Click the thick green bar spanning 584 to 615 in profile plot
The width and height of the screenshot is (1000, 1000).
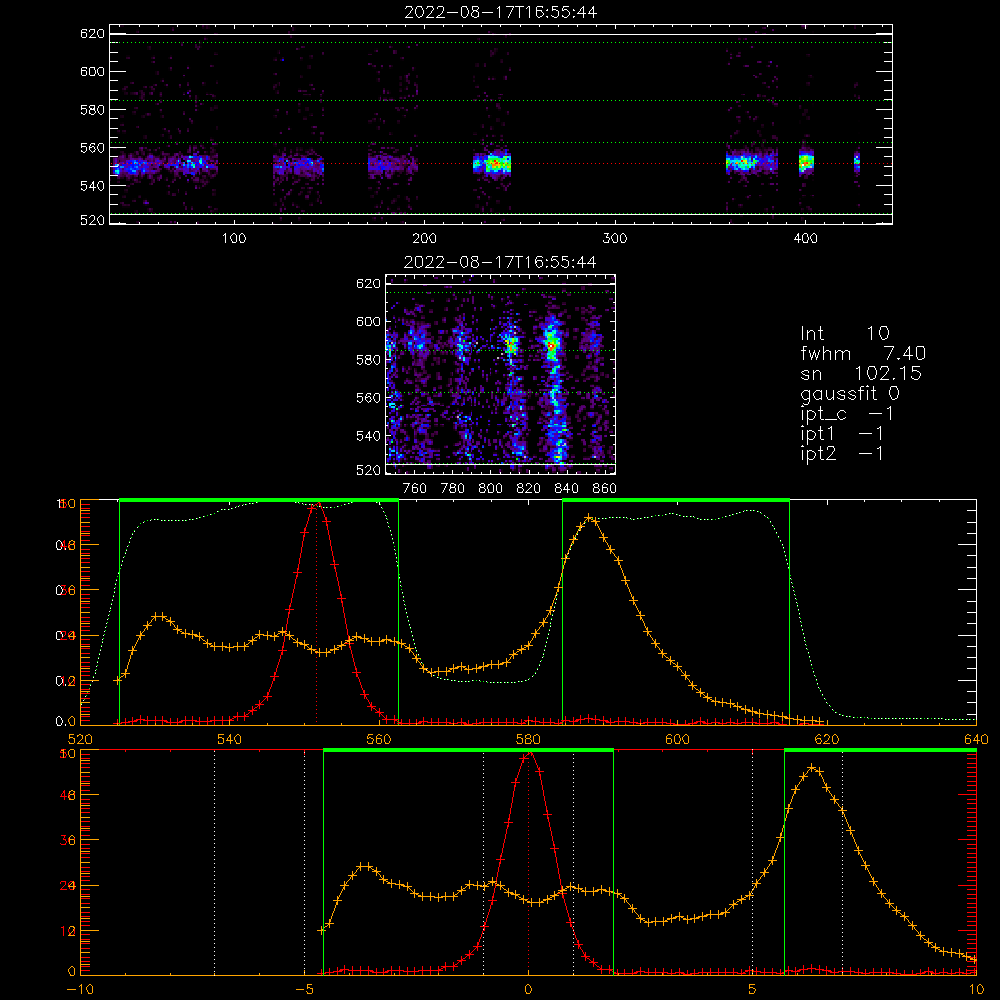tap(676, 500)
